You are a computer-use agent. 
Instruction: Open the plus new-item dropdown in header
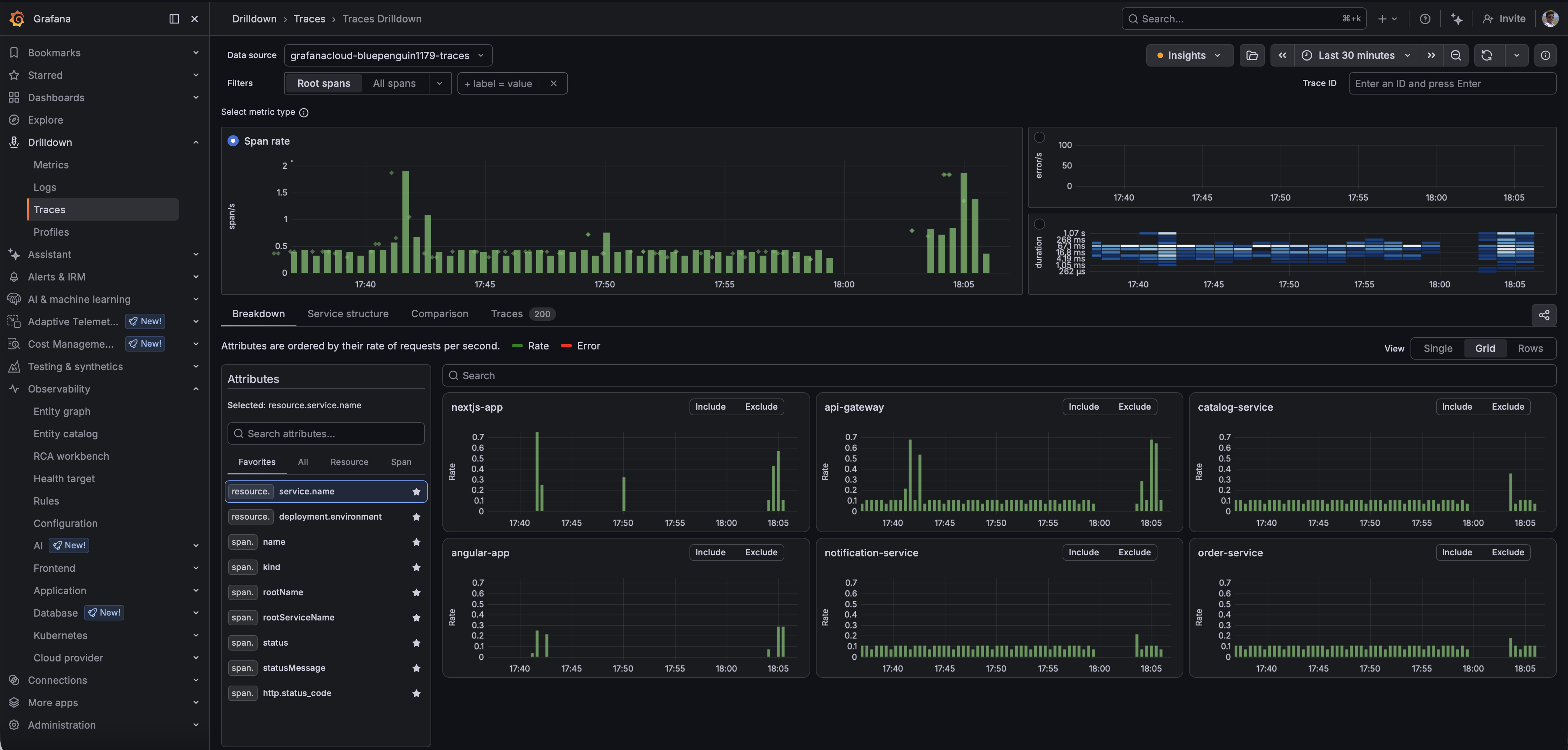(x=1387, y=19)
